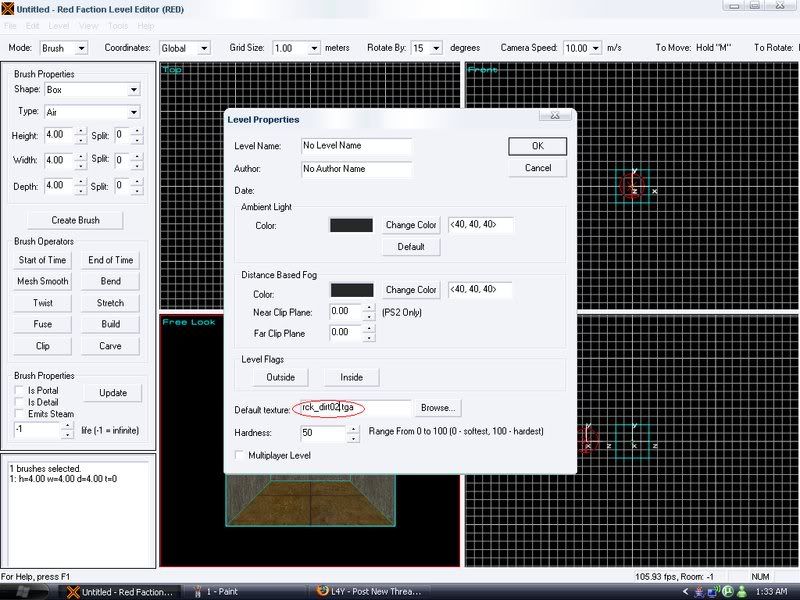Viewport: 800px width, 600px height.
Task: Click the Ambient Light RGB value field
Action: 481,225
